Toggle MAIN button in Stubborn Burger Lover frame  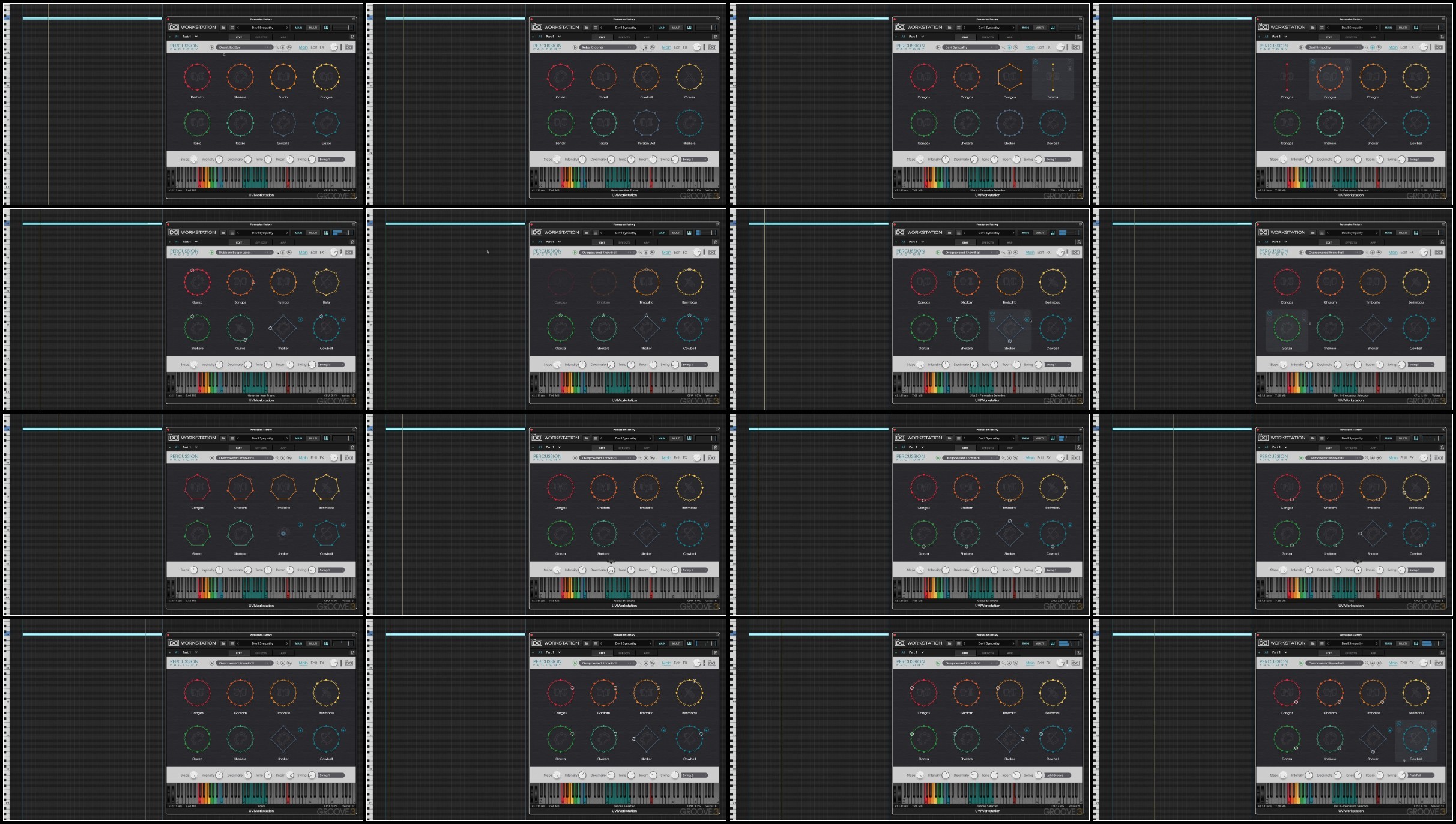(298, 233)
